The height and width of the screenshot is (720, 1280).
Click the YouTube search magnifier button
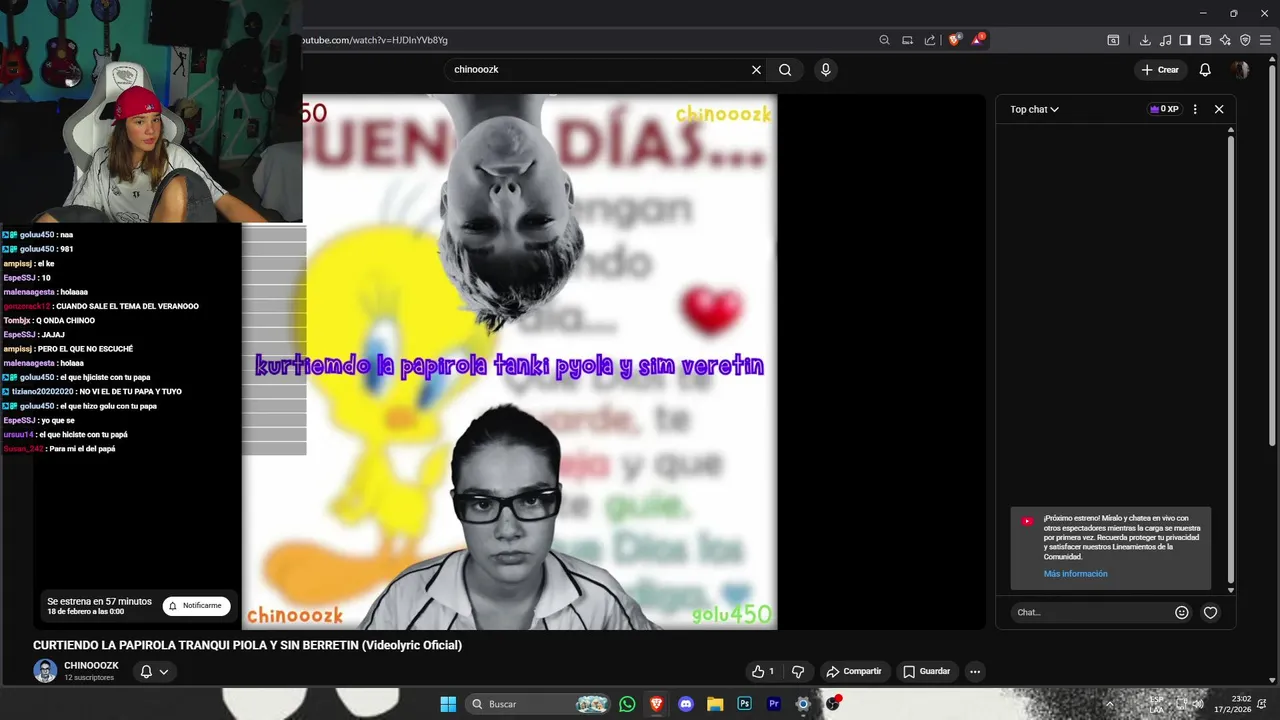click(x=785, y=70)
